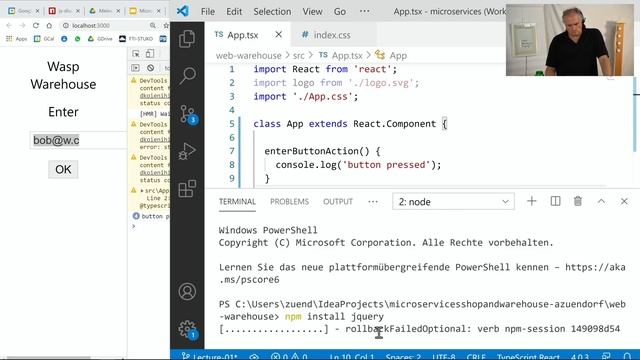640x360 pixels.
Task: Open the hidden menu items ellipsis after Go
Action: coord(364,11)
